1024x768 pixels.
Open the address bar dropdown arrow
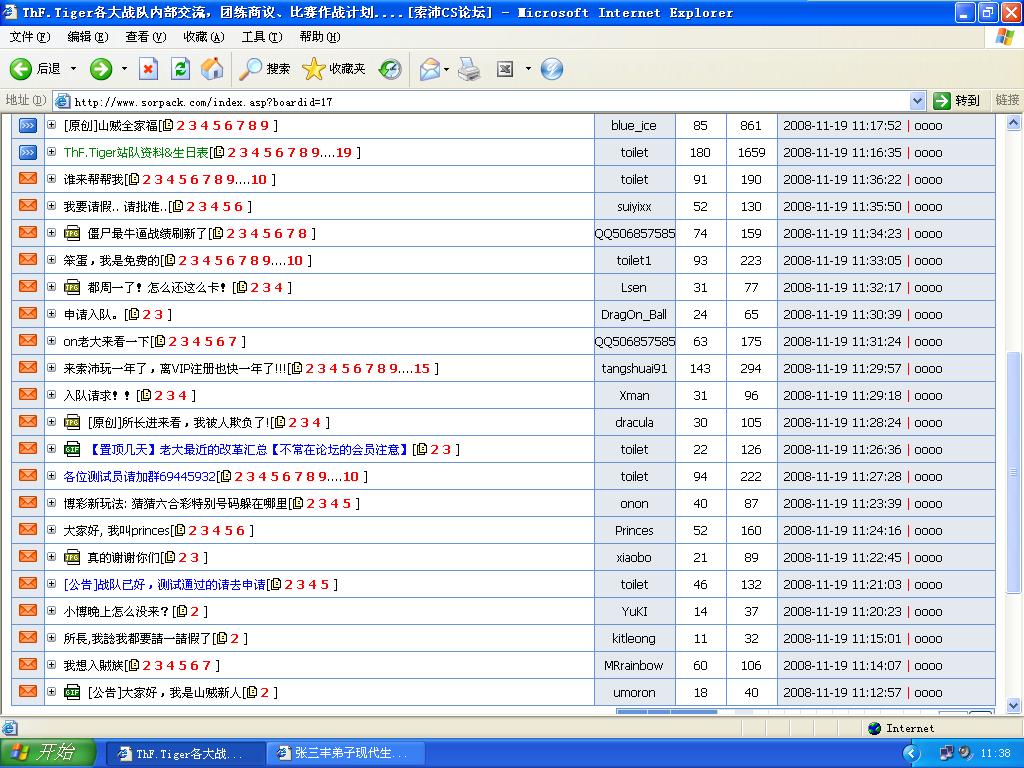click(917, 100)
